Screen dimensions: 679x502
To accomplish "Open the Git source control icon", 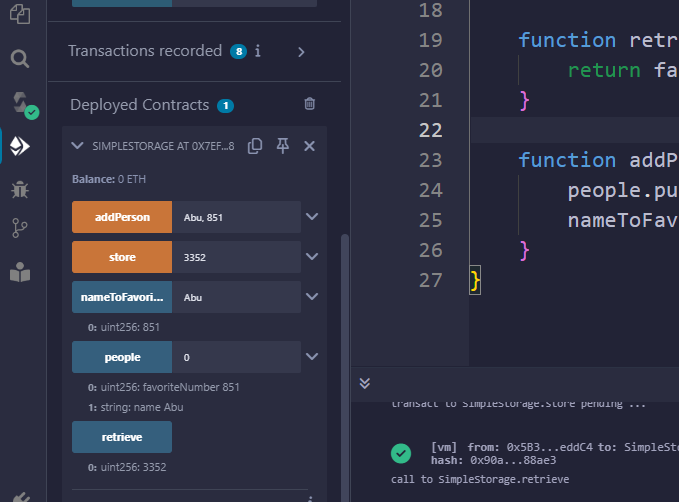I will 19,229.
